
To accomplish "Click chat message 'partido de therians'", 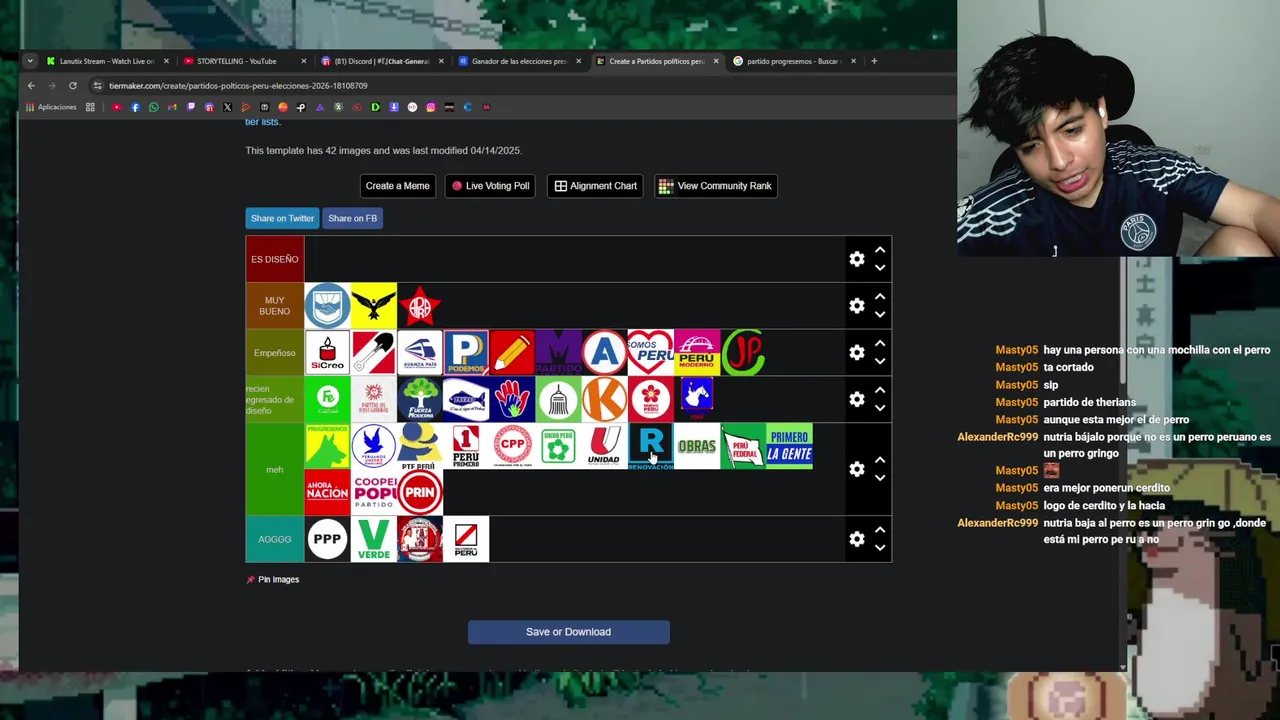I will [x=1089, y=402].
